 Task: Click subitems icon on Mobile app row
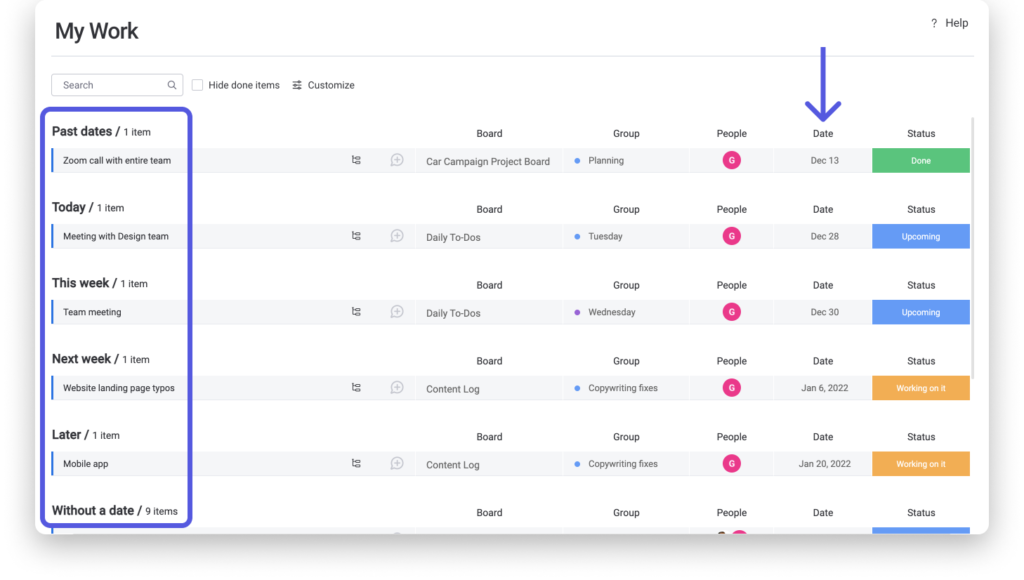click(356, 464)
